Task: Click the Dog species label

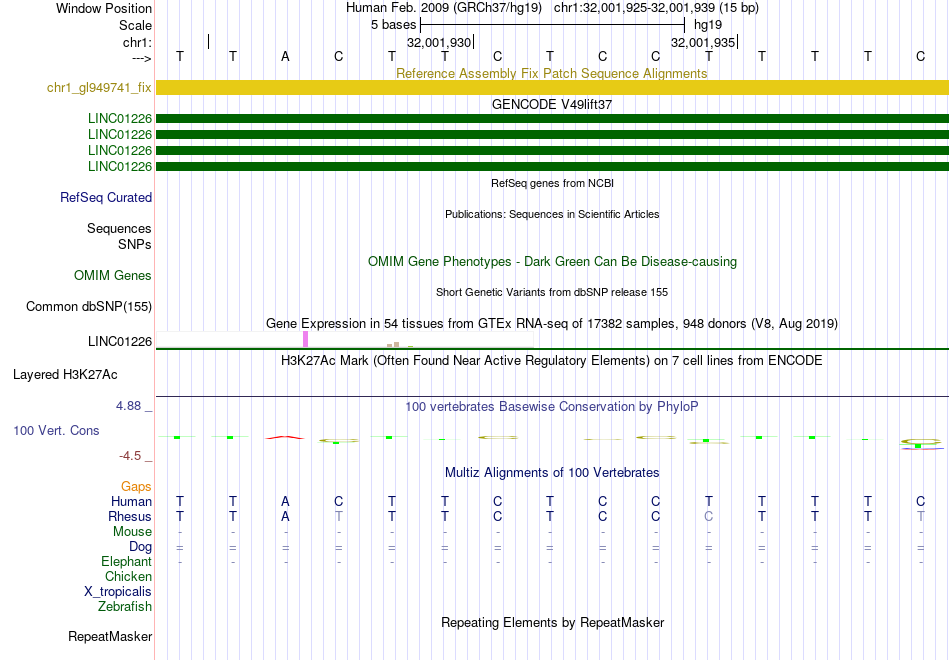Action: 140,547
